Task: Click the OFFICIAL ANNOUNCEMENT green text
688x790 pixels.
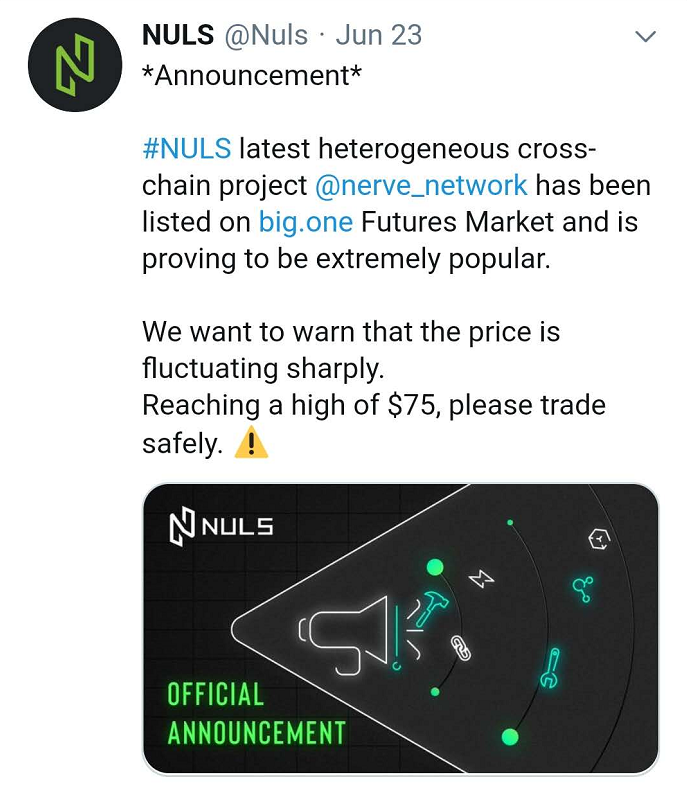Action: (x=256, y=713)
